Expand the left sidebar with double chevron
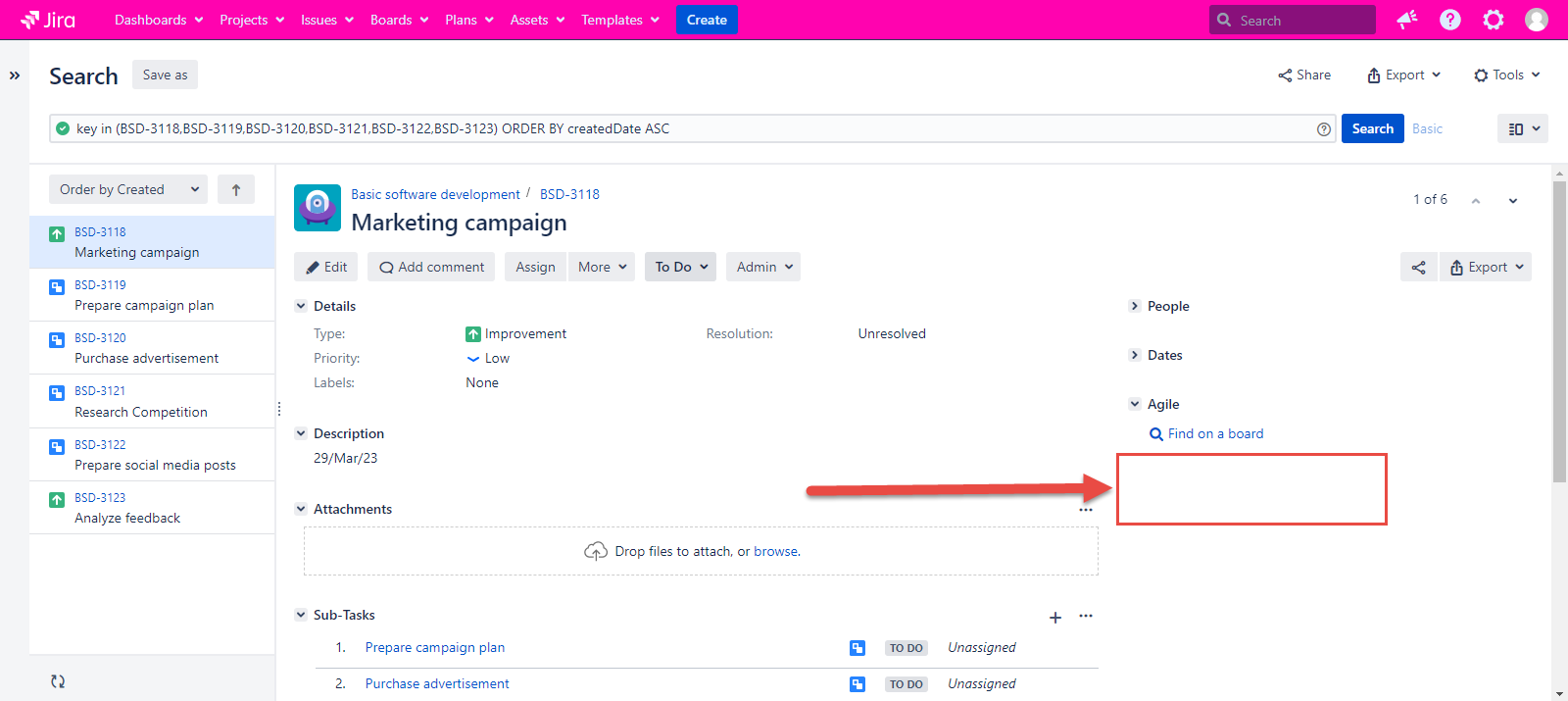1568x701 pixels. coord(15,75)
